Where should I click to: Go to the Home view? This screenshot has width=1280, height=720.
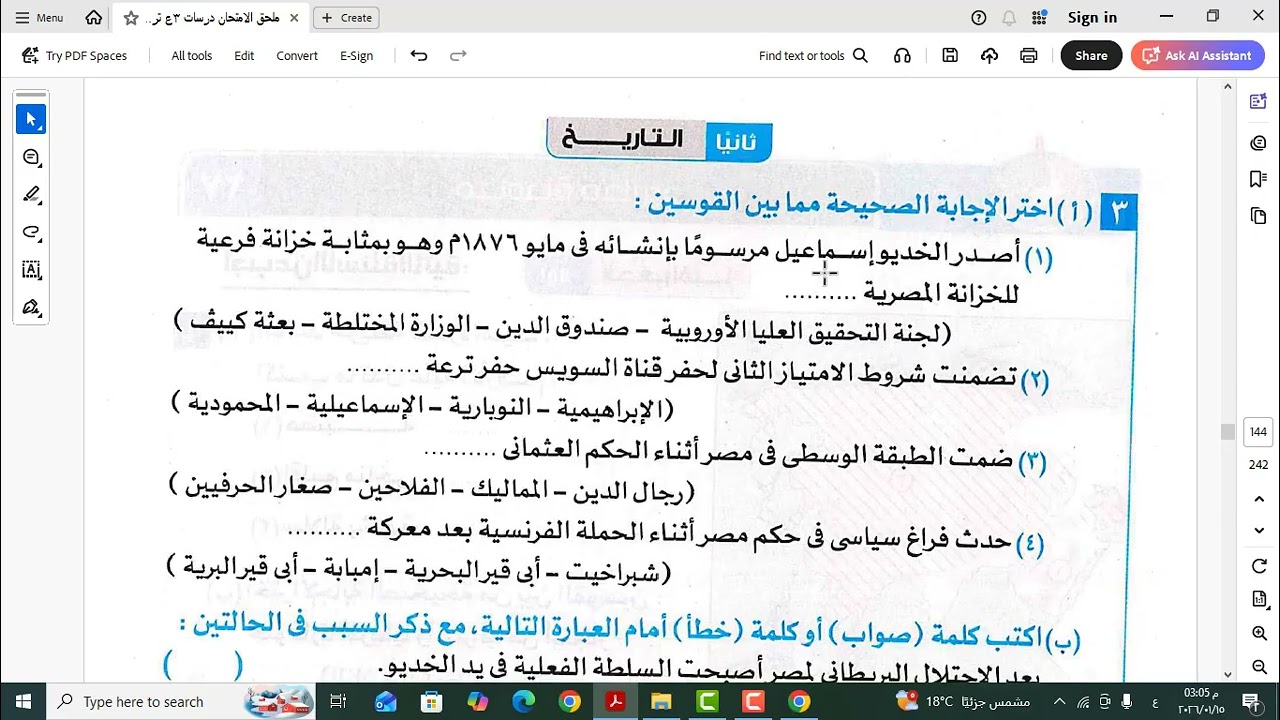coord(94,18)
